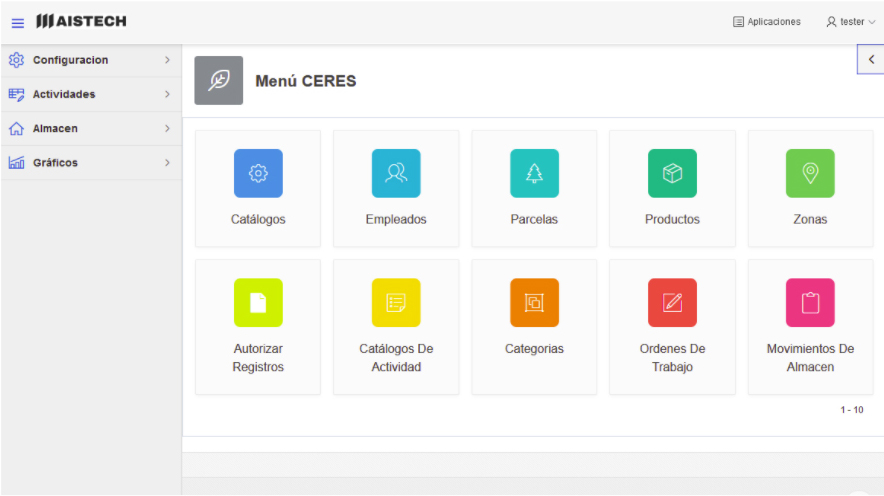Open the Productos box icon

point(673,173)
